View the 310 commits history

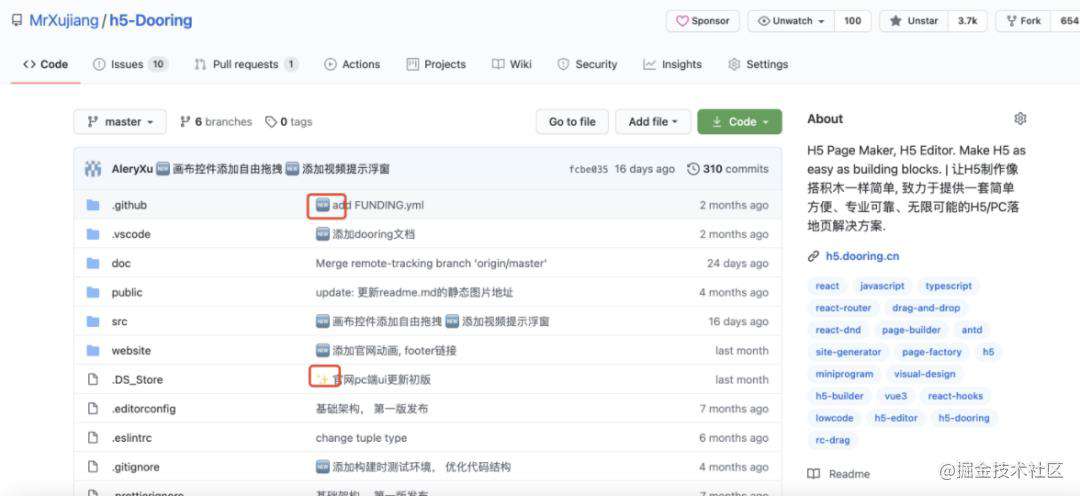click(728, 169)
